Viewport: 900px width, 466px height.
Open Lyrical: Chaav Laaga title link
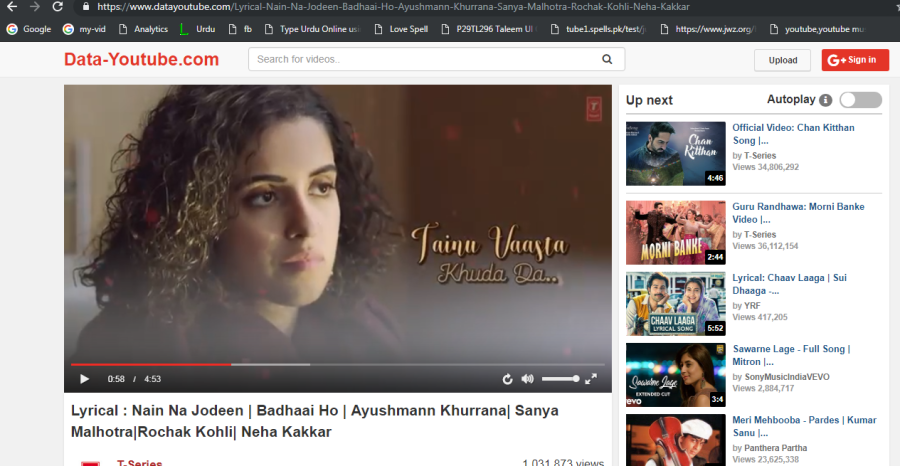click(789, 284)
